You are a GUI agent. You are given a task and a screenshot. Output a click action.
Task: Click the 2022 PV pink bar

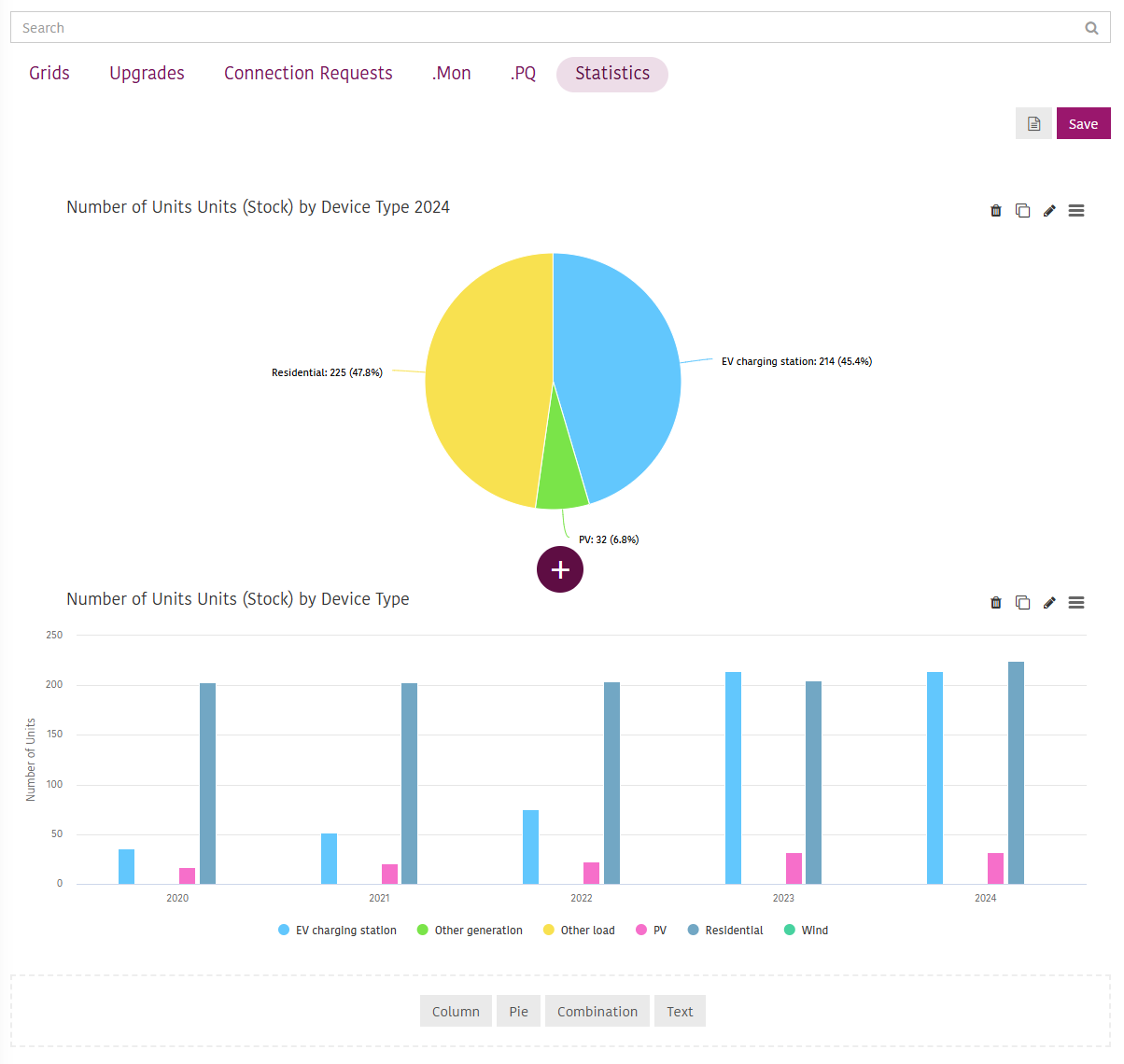[x=591, y=874]
